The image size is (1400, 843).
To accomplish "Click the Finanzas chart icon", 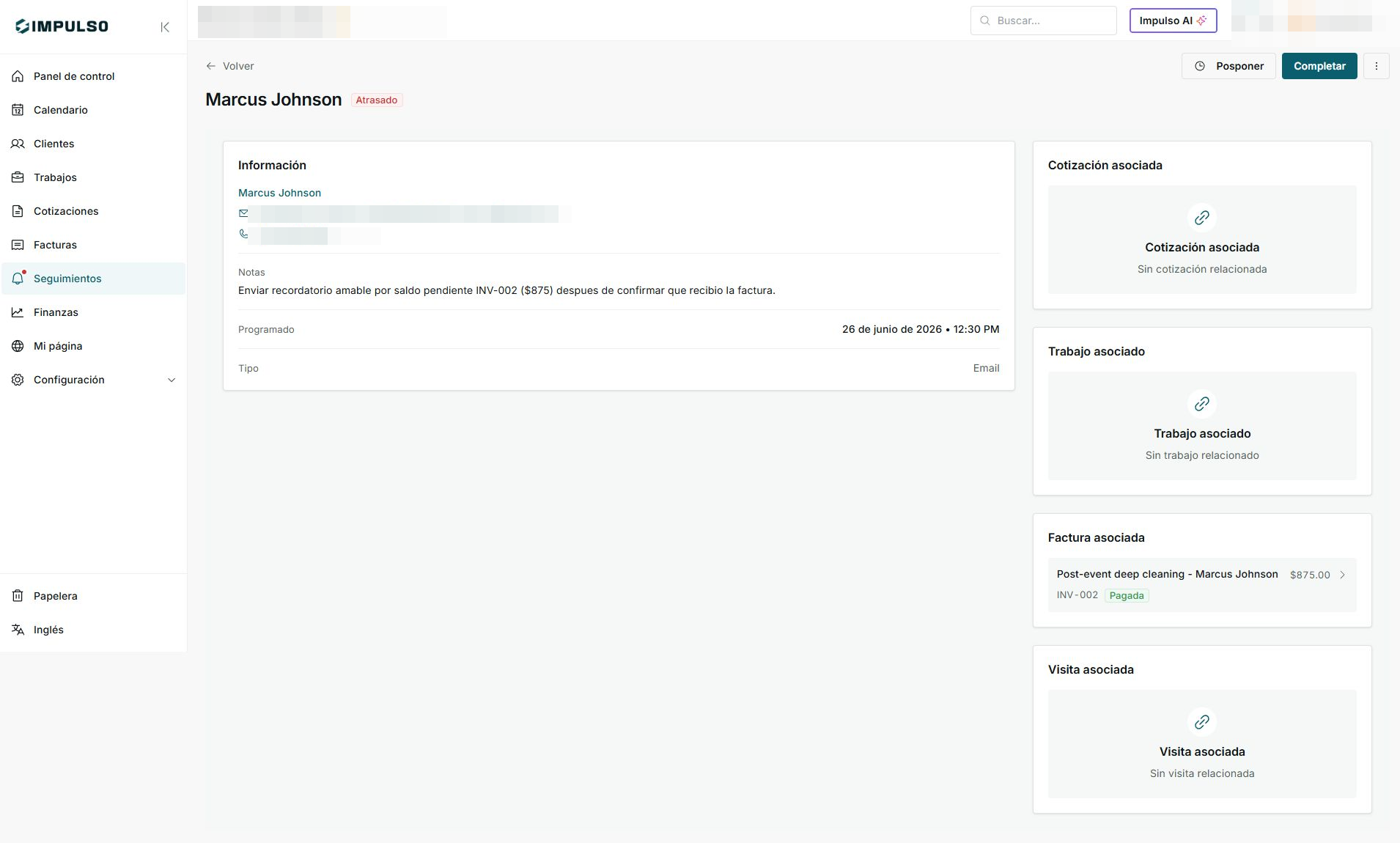I will pos(18,312).
